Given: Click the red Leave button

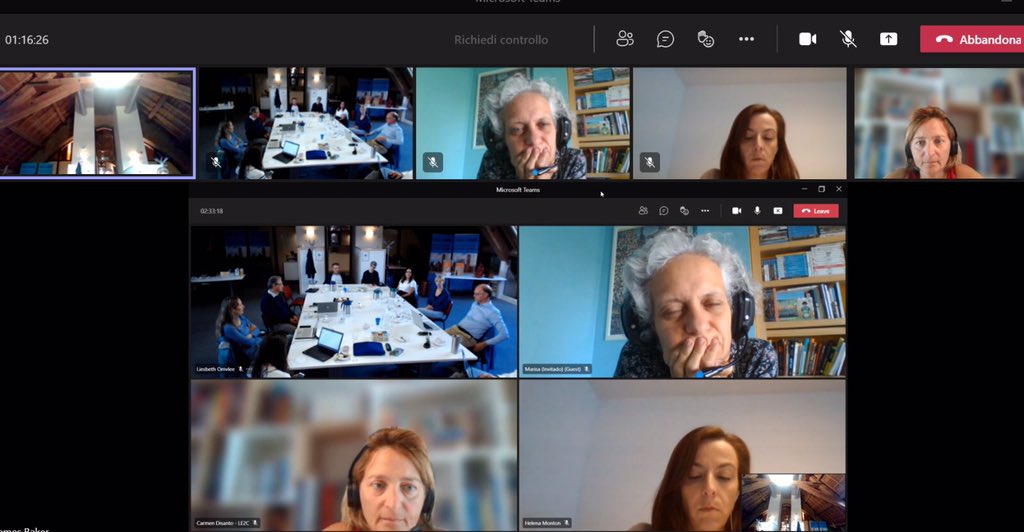Looking at the screenshot, I should tap(816, 211).
